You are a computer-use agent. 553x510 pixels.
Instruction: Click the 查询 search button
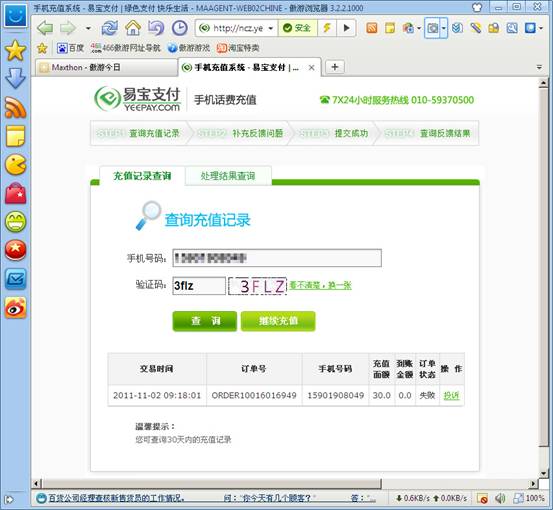pos(205,321)
